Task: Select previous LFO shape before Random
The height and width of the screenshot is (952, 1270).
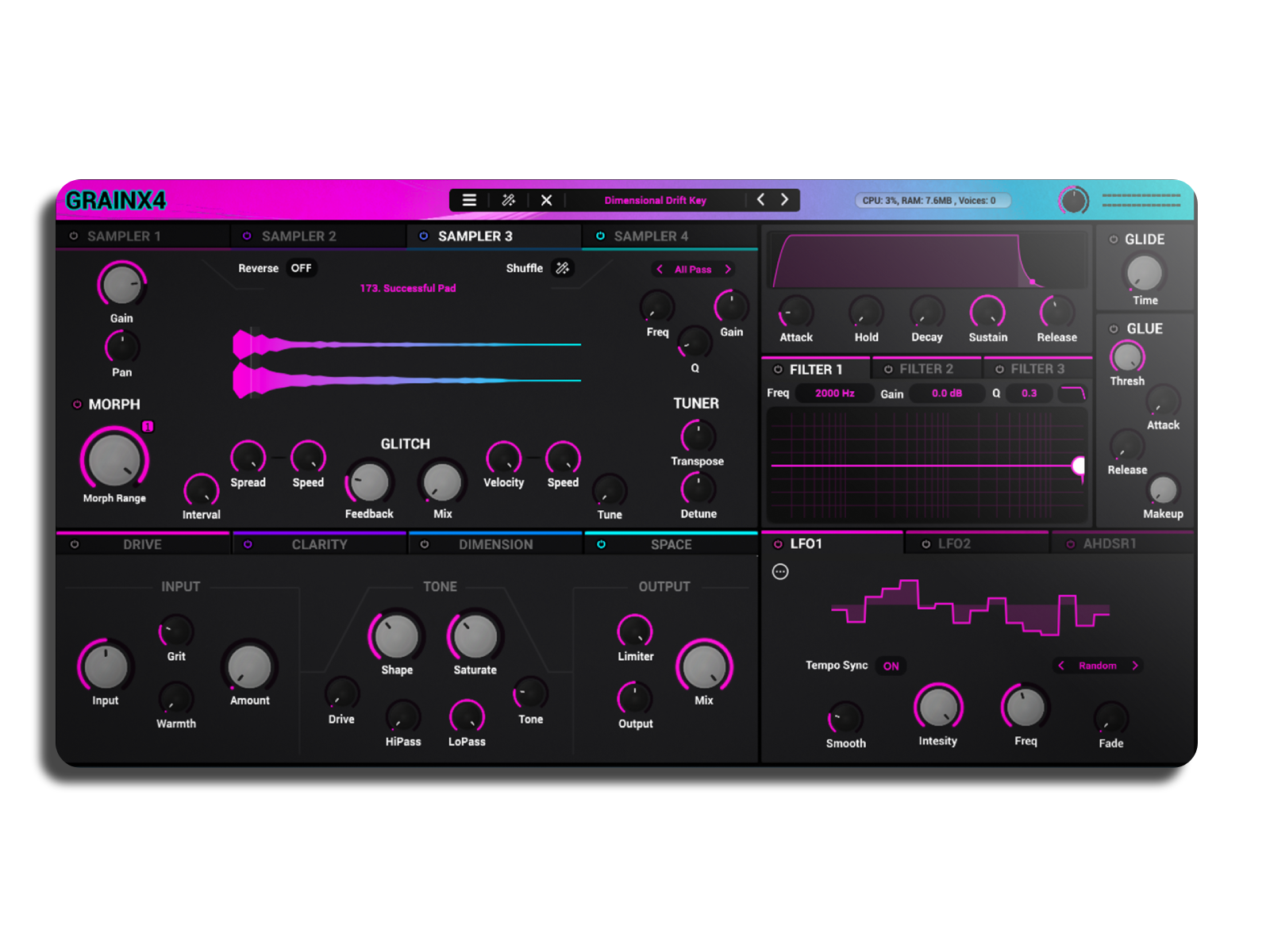Action: (x=1061, y=666)
